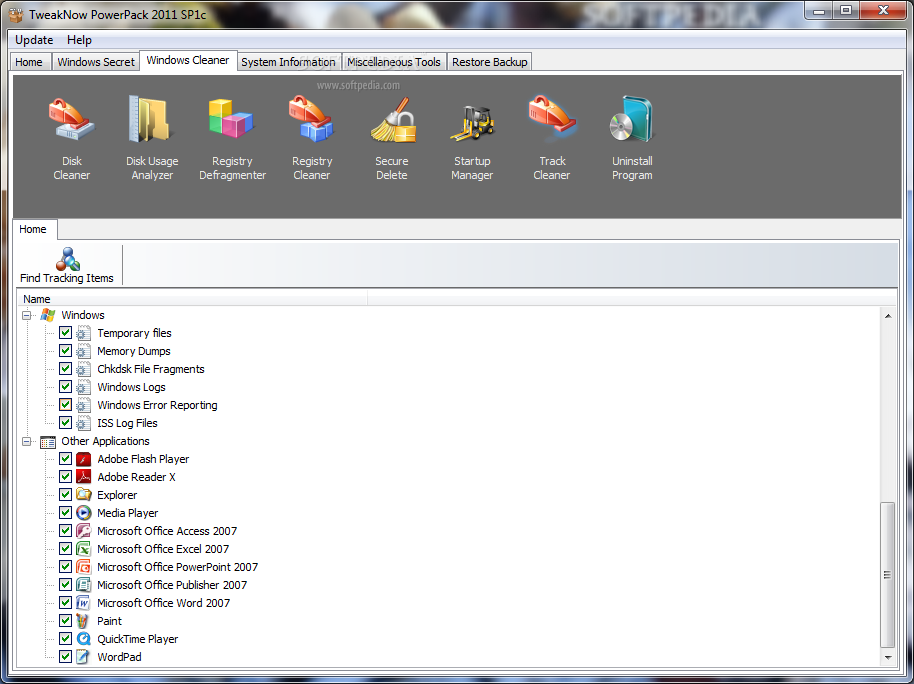Click the Other Applications group icon
Screen dimensions: 914x684
48,441
